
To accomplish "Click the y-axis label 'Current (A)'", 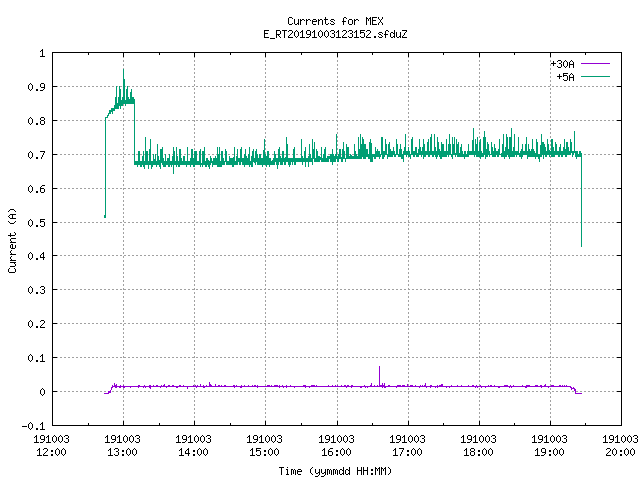I will point(12,240).
